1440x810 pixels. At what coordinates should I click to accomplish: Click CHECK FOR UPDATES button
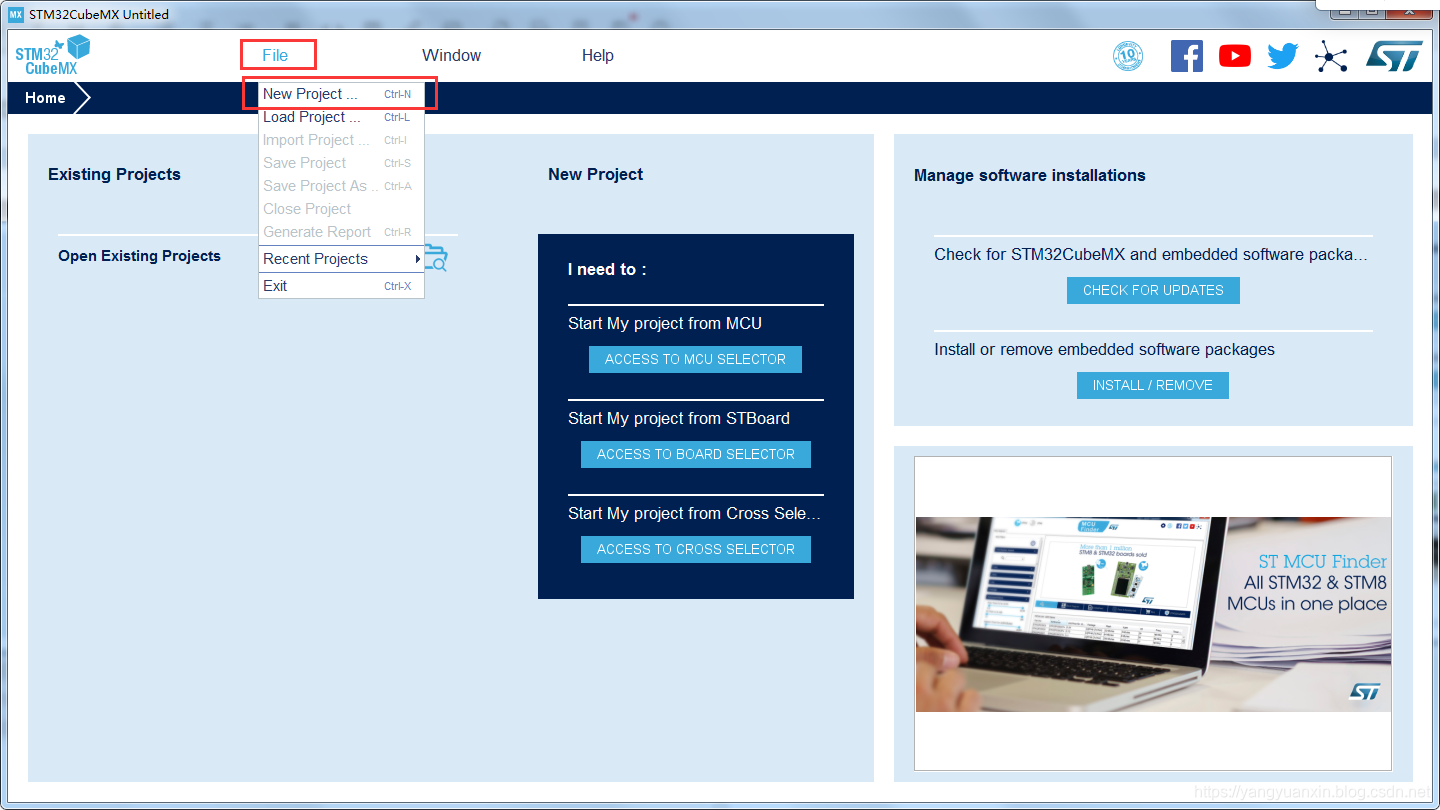pyautogui.click(x=1153, y=290)
